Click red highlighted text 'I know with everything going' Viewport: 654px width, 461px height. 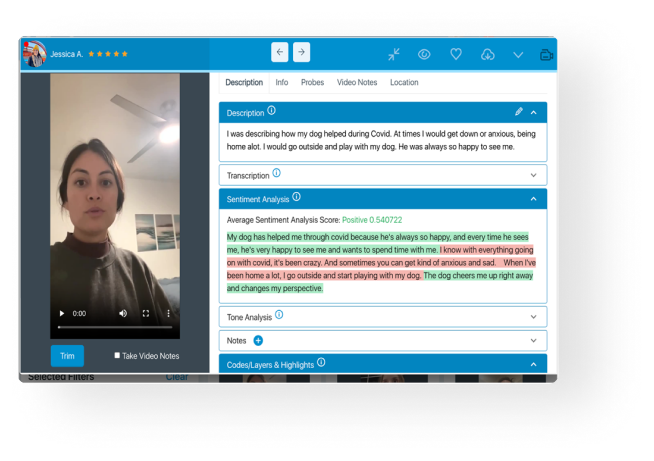coord(487,250)
